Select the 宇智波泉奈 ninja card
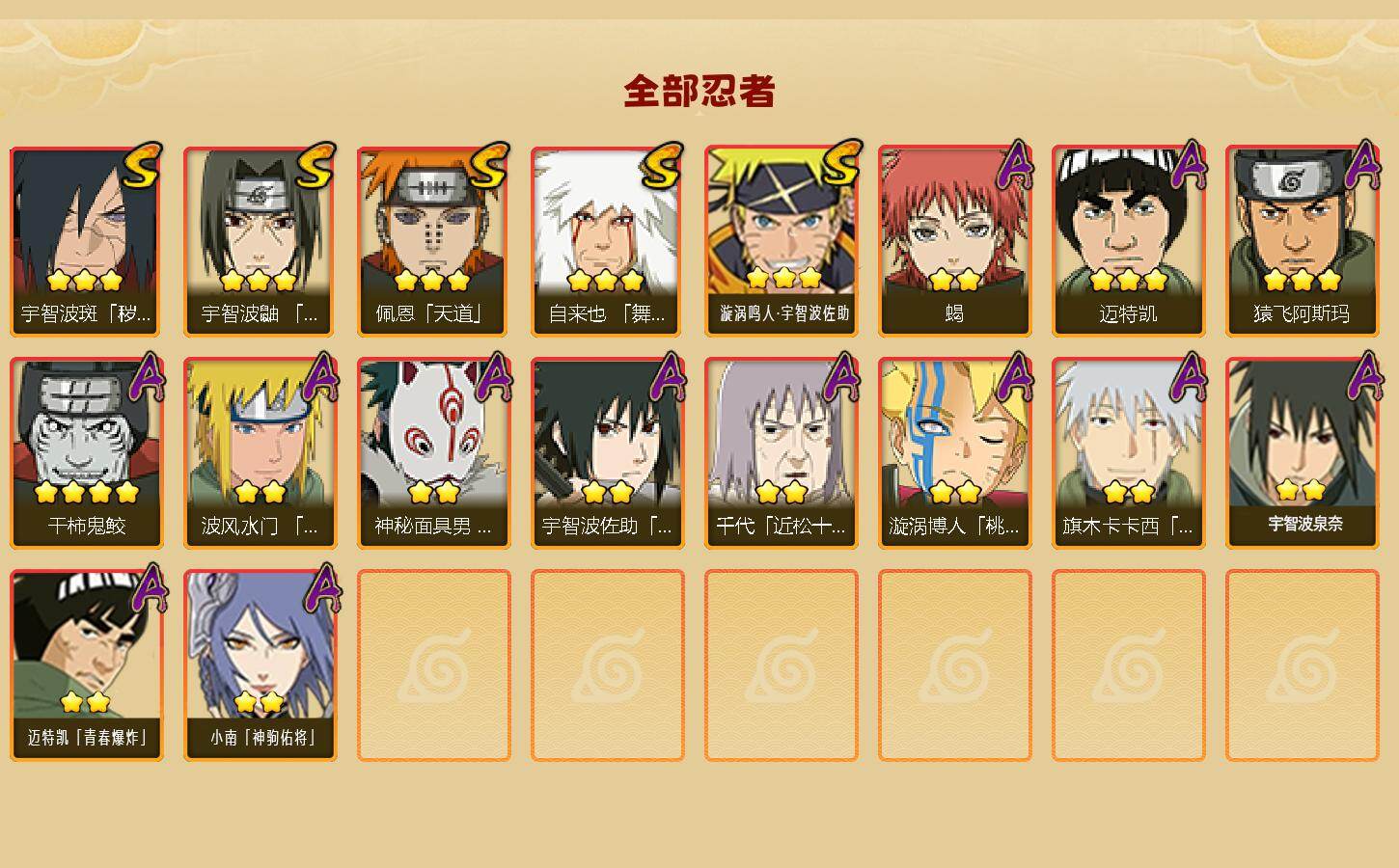The height and width of the screenshot is (868, 1399). (x=1302, y=453)
